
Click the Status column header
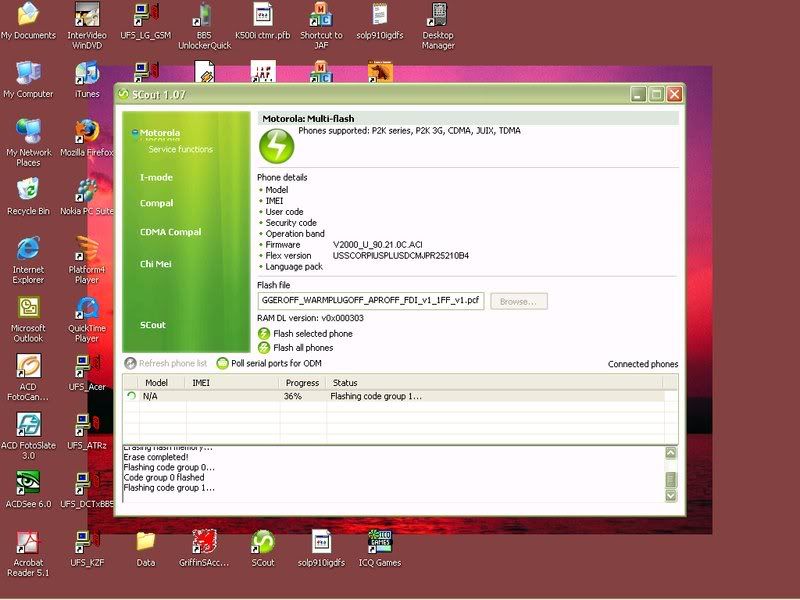coord(494,383)
